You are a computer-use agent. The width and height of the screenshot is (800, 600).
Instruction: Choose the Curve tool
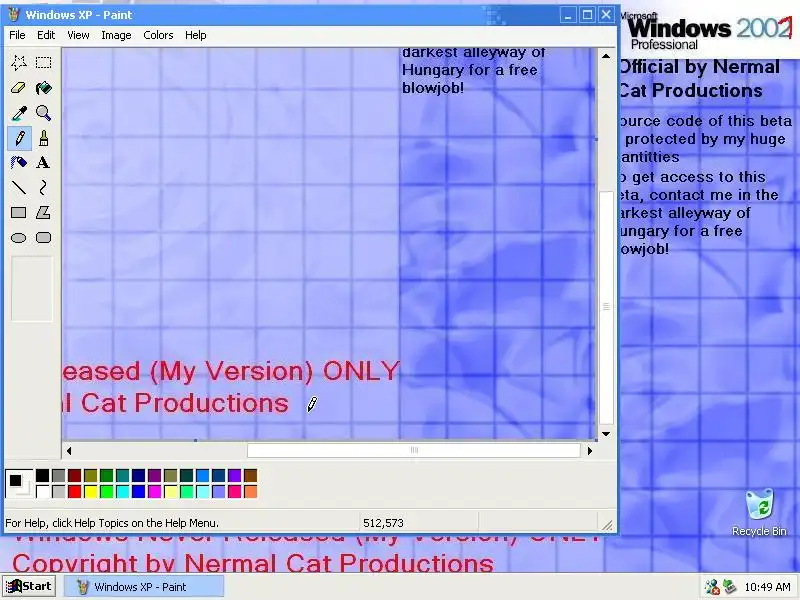click(44, 188)
